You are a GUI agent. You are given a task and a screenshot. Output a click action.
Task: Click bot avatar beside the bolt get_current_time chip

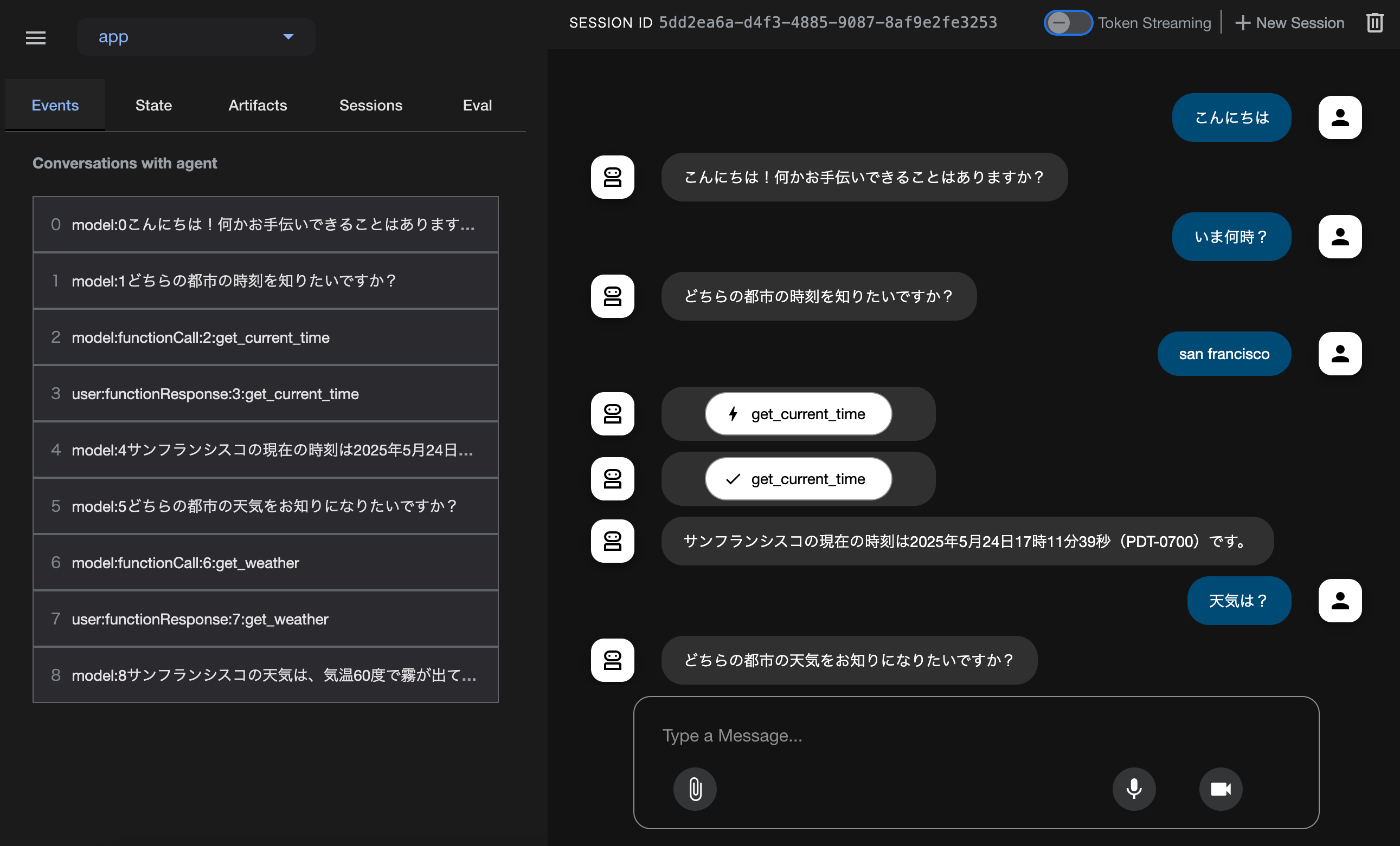613,414
